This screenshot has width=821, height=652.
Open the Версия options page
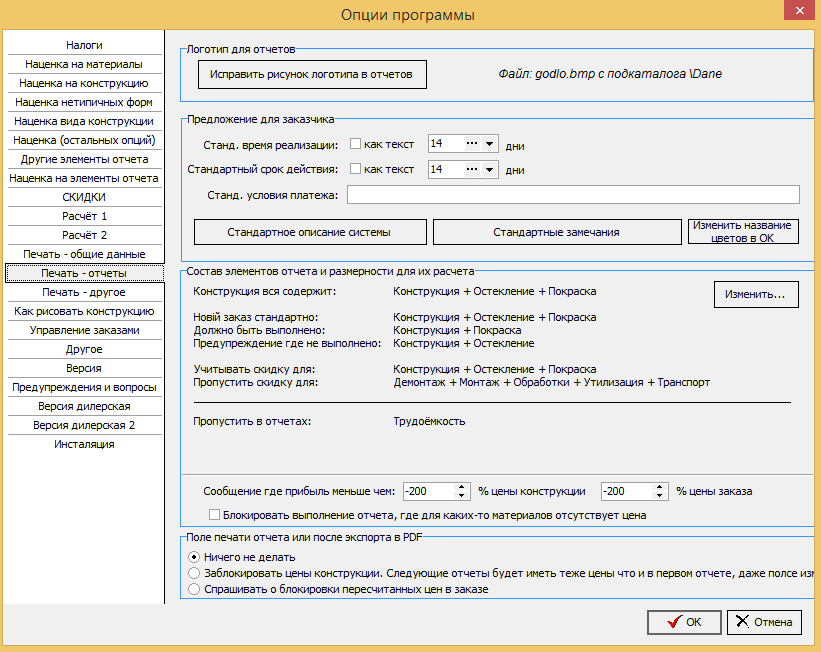click(84, 368)
